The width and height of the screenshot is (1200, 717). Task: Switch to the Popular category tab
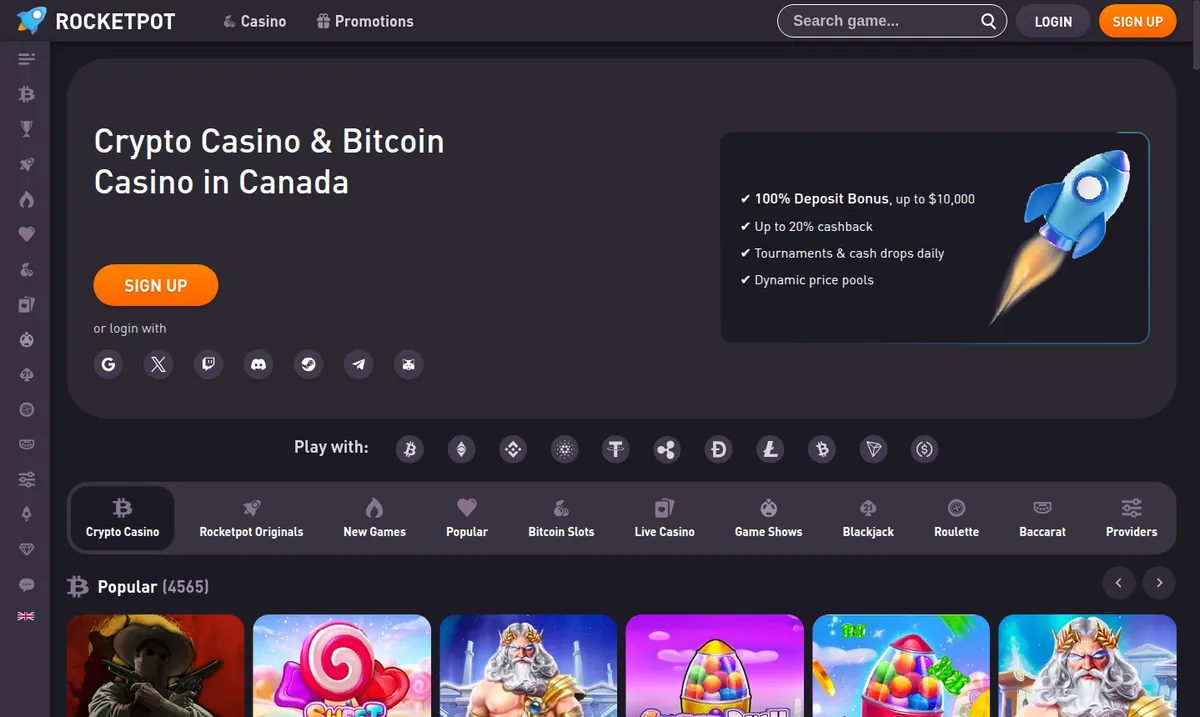tap(467, 518)
